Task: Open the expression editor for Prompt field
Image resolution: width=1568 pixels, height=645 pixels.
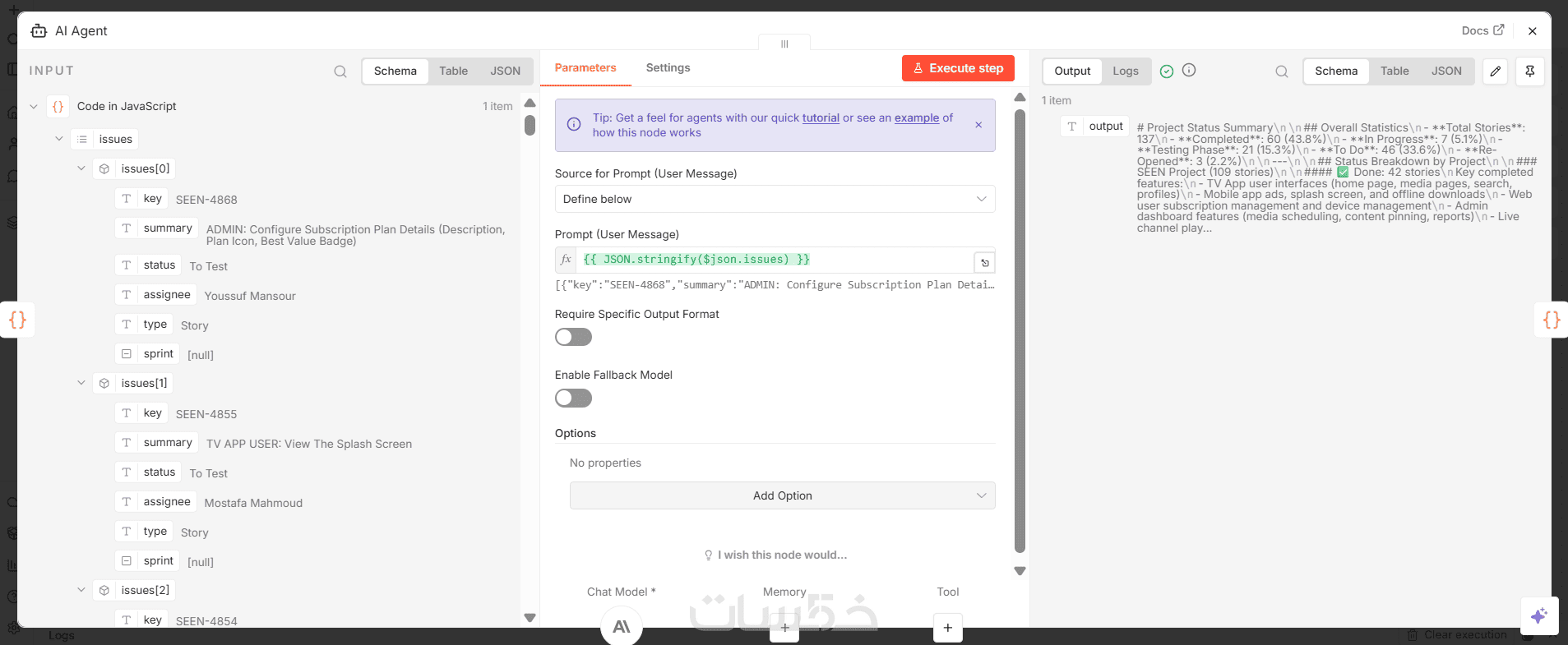Action: pos(984,263)
